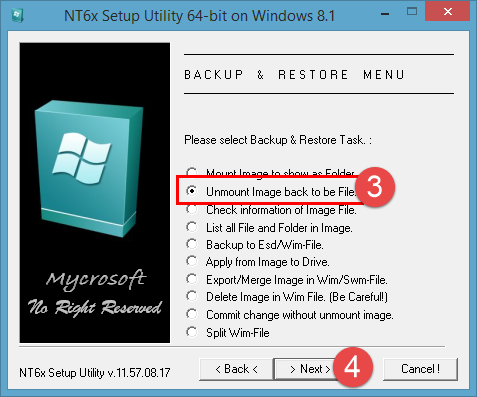Minimize the NT6x Setup Utility window

coord(385,14)
